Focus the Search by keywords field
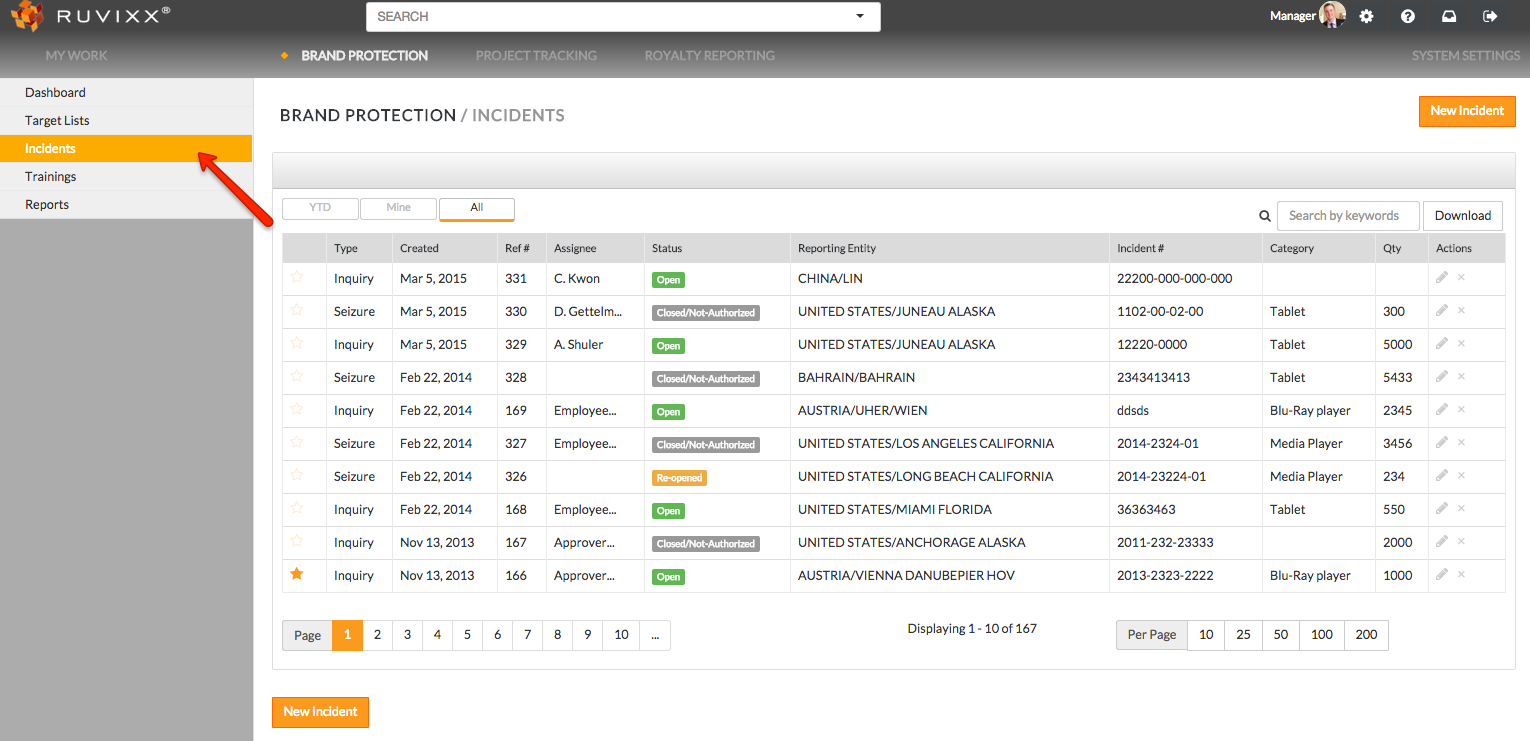This screenshot has height=741, width=1530. click(1347, 216)
